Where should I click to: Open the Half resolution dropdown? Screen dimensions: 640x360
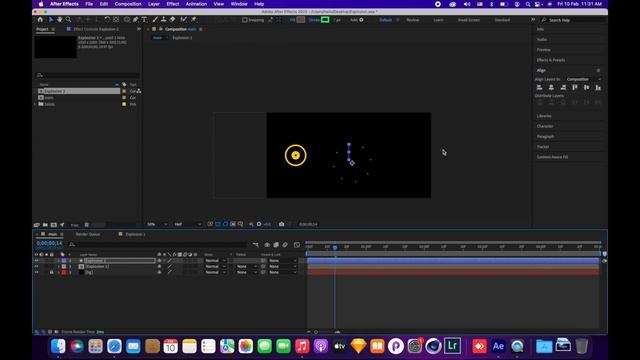[x=188, y=224]
